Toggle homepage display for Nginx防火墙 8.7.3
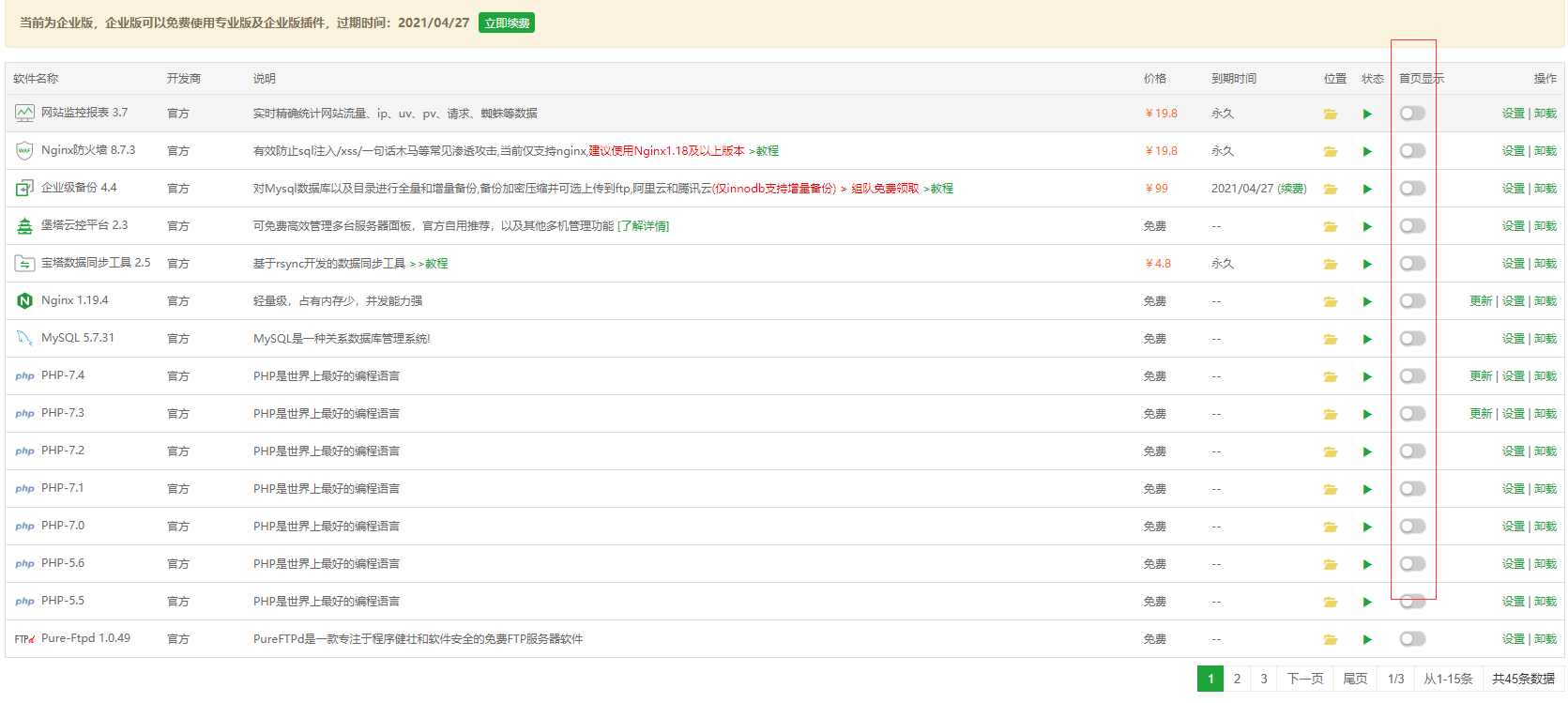Image resolution: width=1568 pixels, height=703 pixels. pos(1412,151)
